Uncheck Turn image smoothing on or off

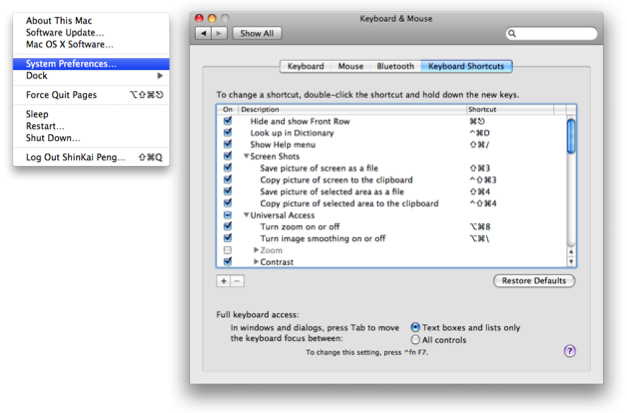228,238
